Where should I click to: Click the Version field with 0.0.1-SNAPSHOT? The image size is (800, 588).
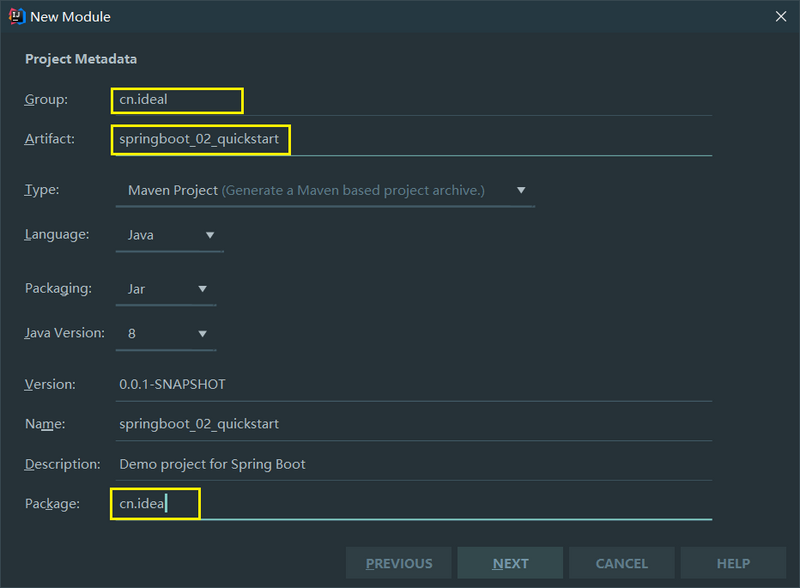(x=412, y=384)
